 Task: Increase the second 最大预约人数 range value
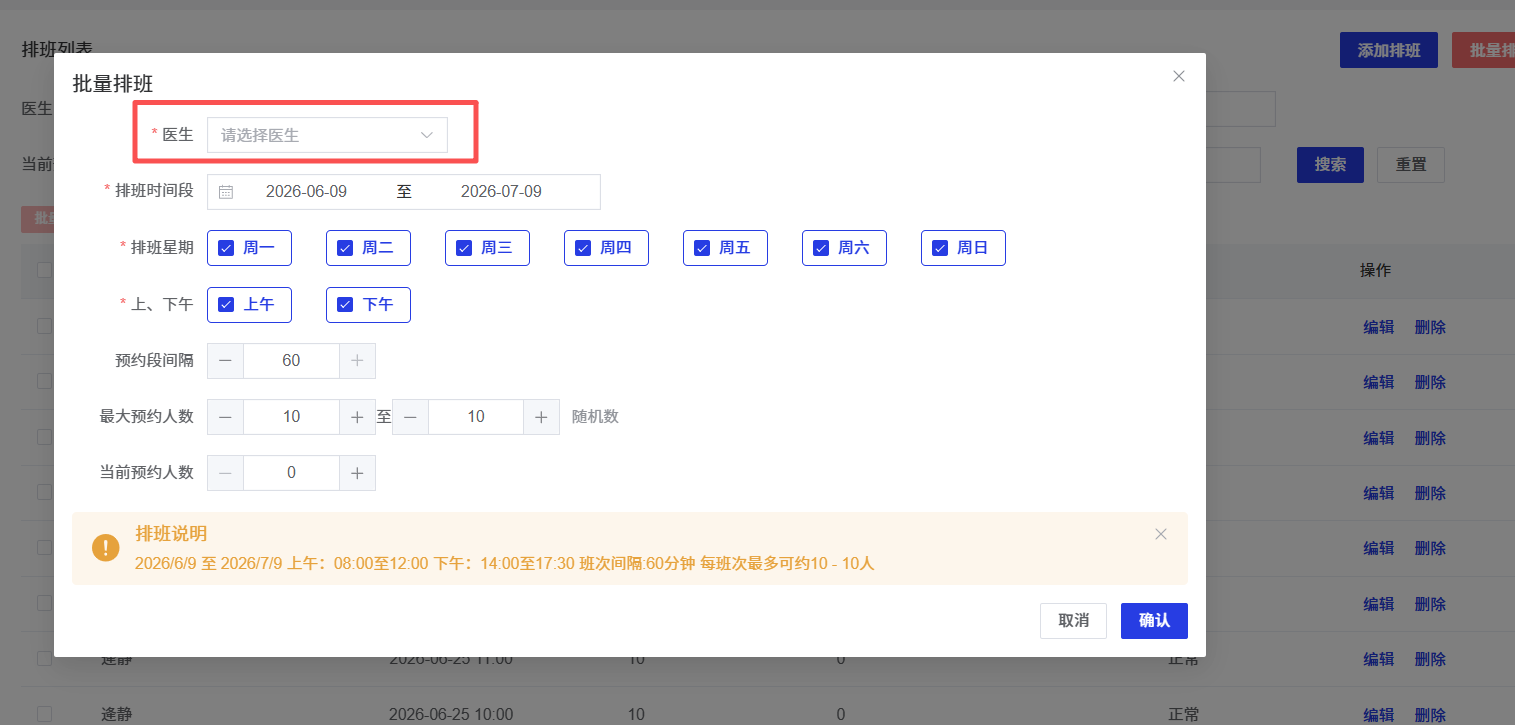pyautogui.click(x=541, y=417)
